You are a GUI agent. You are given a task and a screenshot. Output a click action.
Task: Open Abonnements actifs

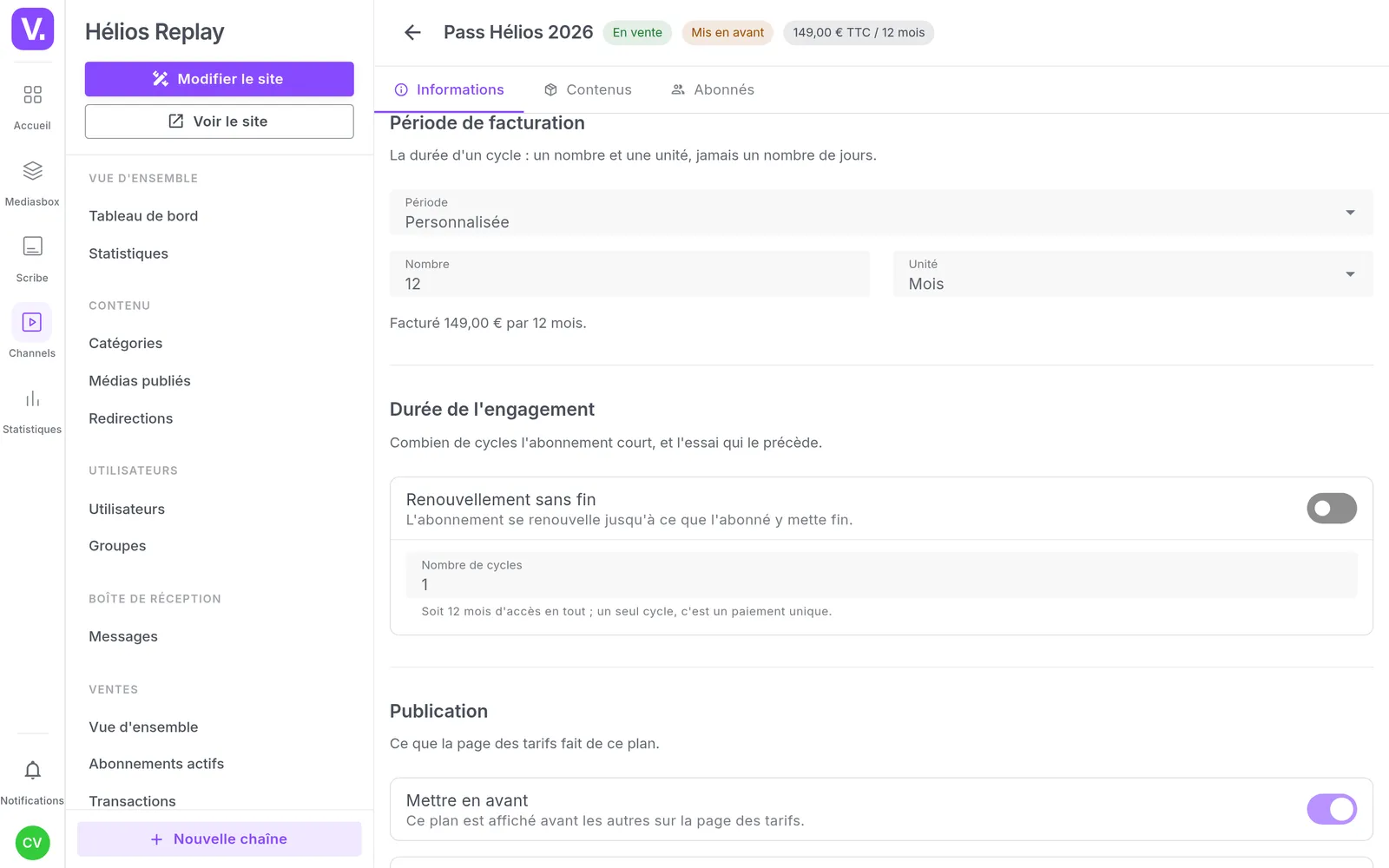(156, 764)
